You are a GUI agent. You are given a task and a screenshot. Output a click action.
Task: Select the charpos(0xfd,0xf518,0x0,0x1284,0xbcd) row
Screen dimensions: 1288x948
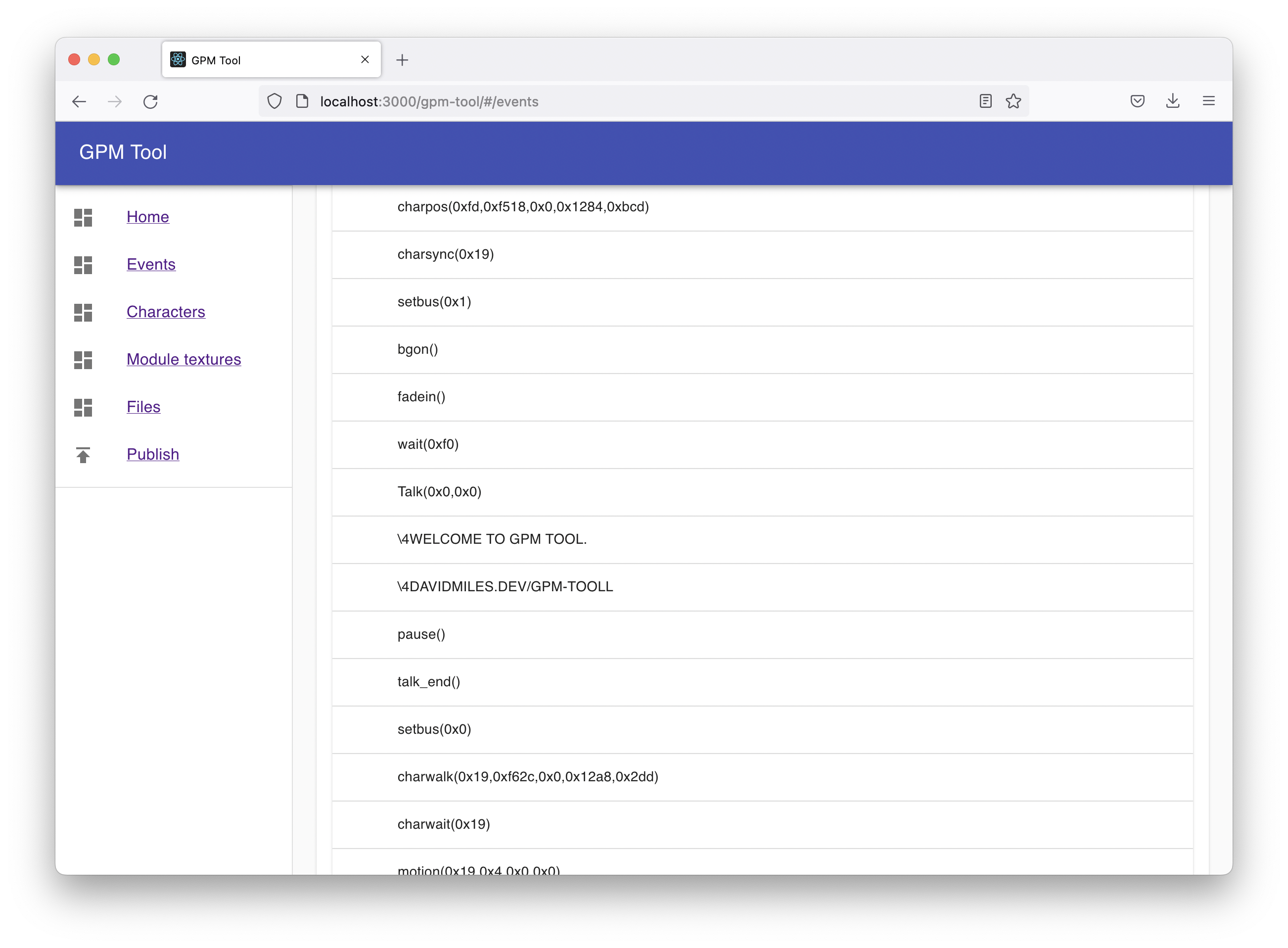pos(763,207)
